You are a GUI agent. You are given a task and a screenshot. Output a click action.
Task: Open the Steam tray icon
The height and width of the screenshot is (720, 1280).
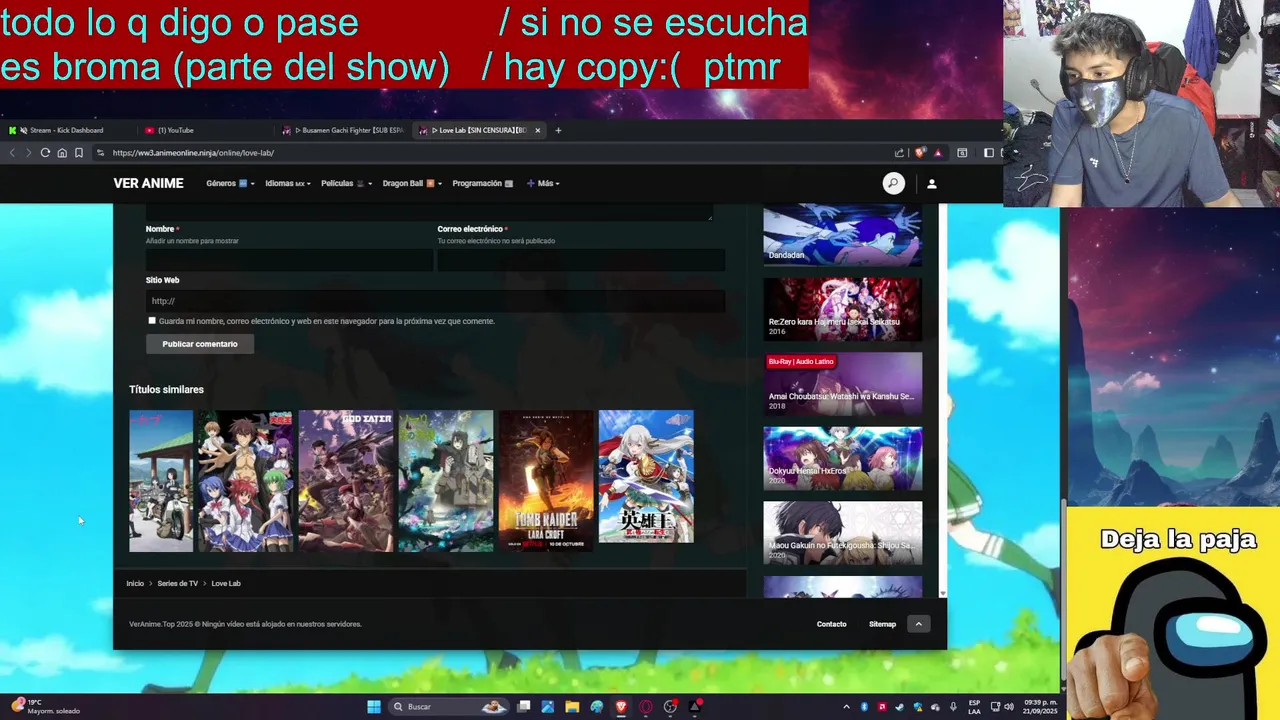900,707
